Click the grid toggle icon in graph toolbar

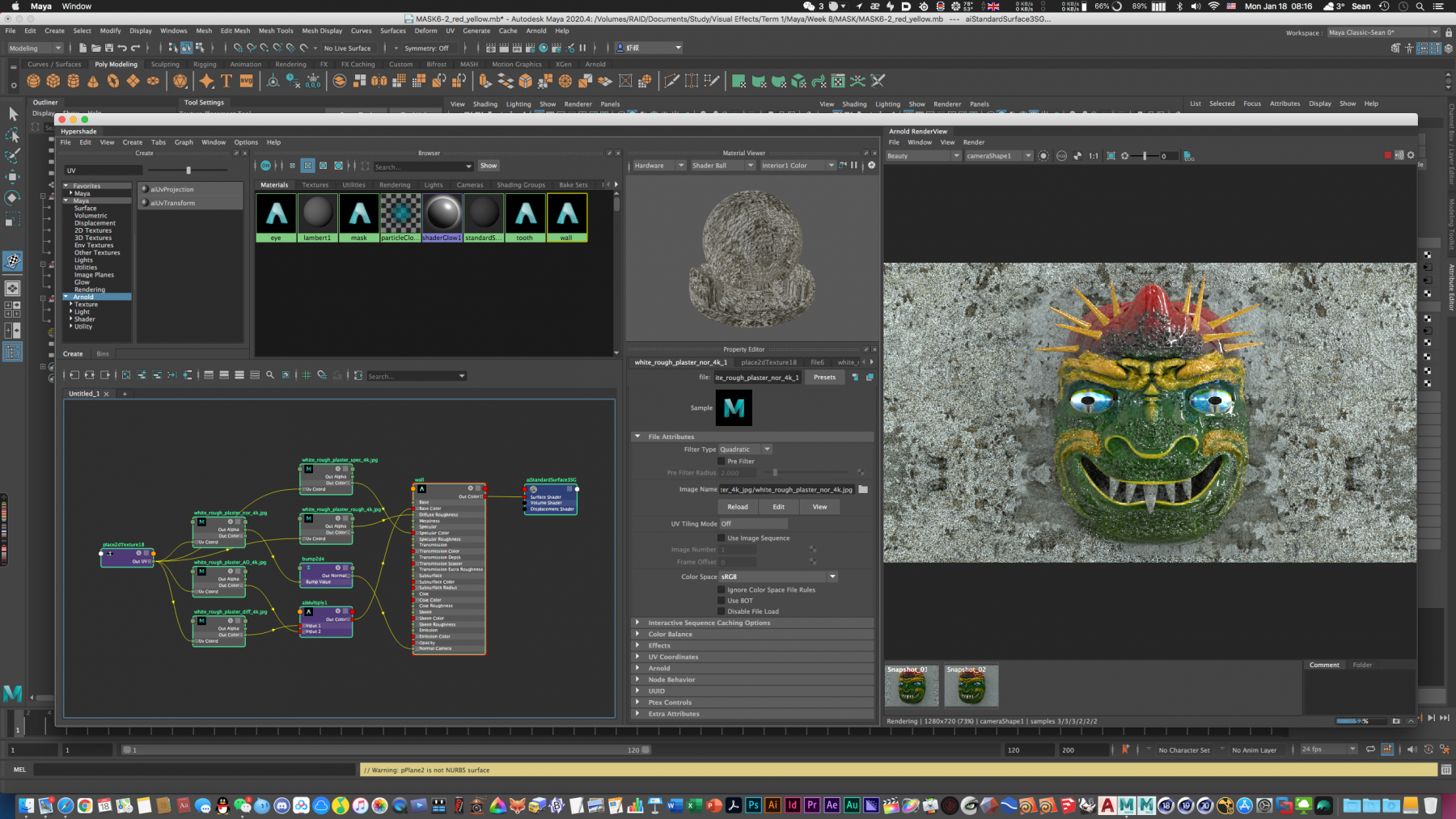306,375
